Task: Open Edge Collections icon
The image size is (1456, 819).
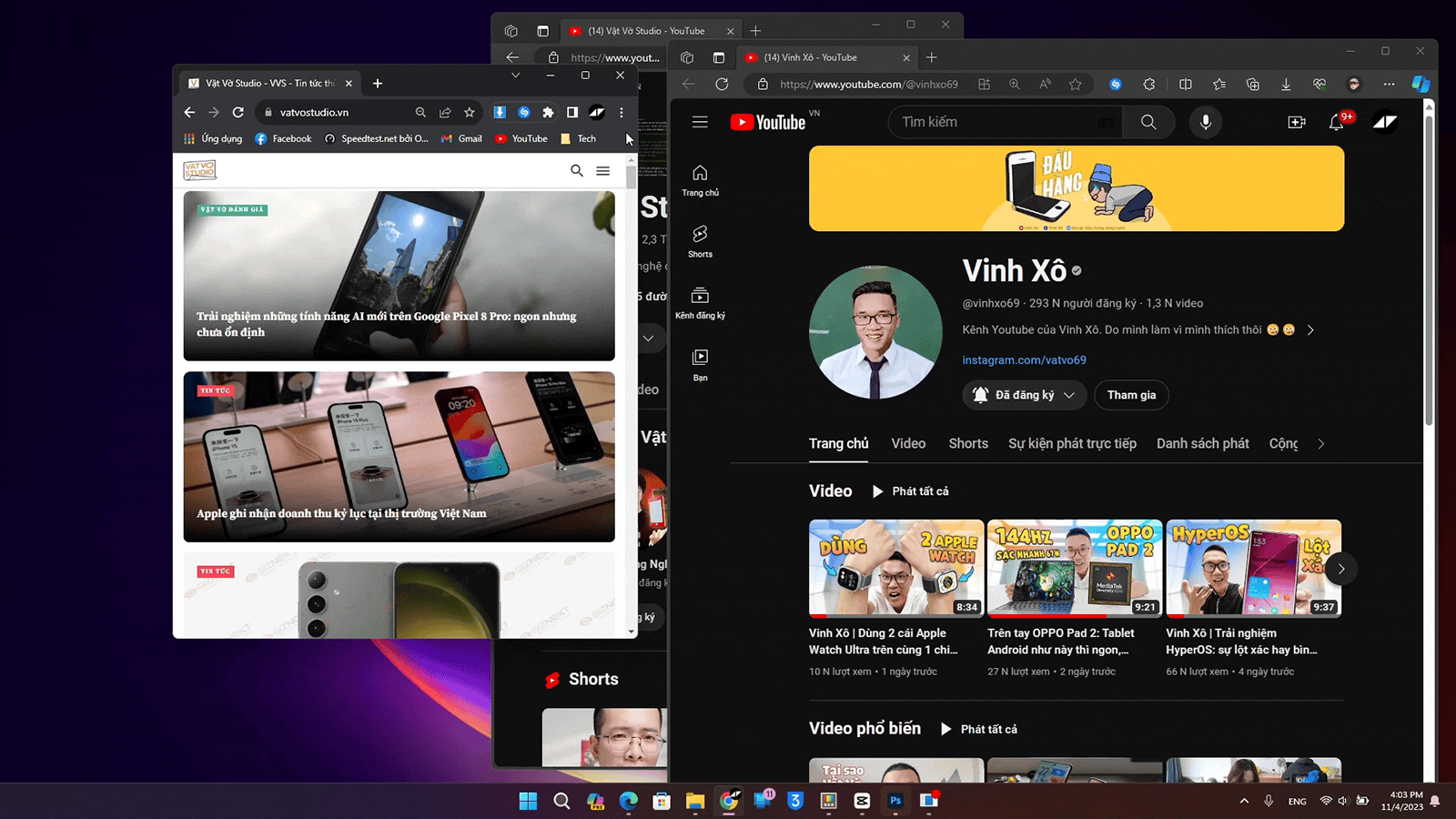Action: coord(1252,84)
